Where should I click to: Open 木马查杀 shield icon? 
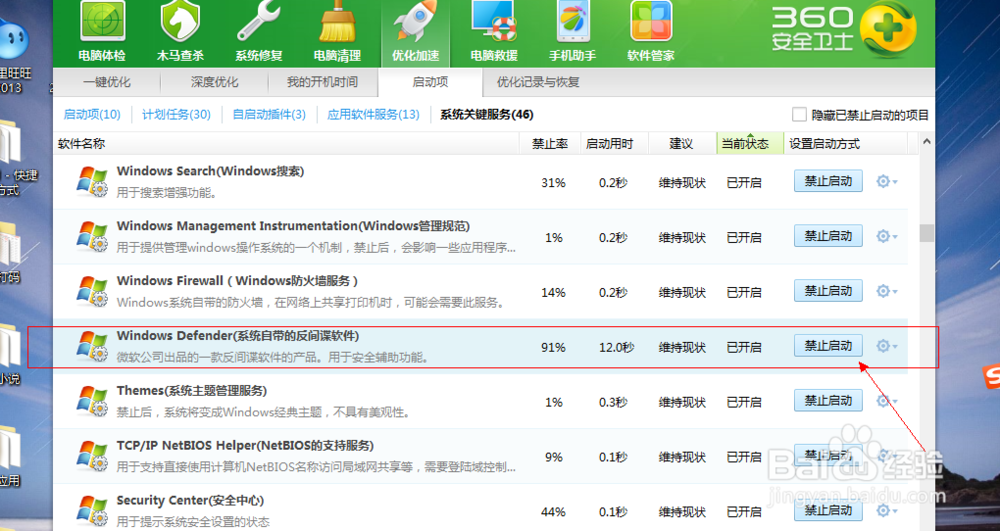(x=180, y=22)
